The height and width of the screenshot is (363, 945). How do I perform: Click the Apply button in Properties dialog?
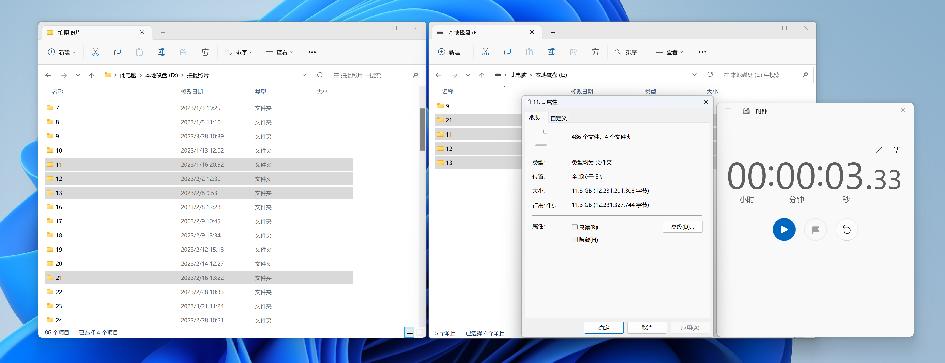(690, 327)
